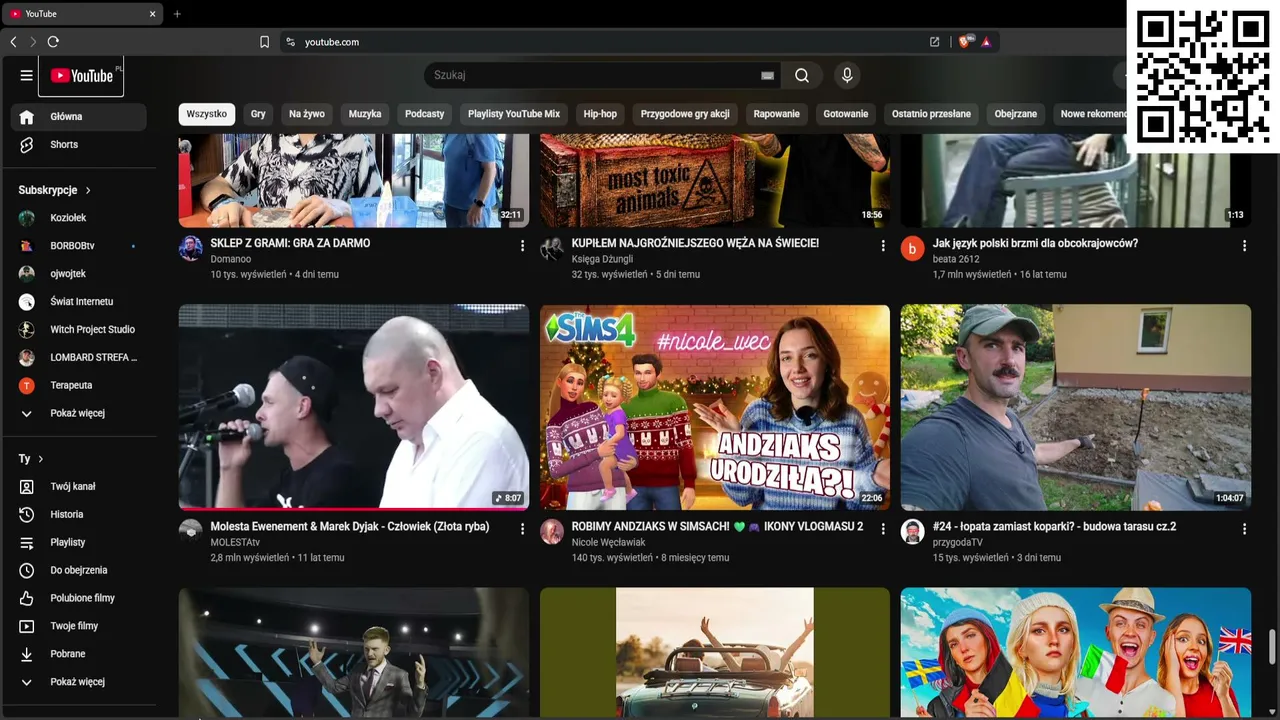
Task: Expand the Subskrypcje section chevron
Action: [x=88, y=190]
